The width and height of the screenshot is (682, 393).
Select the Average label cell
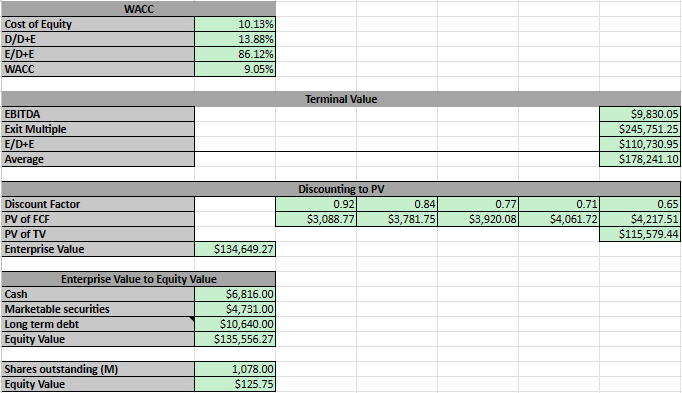(98, 159)
